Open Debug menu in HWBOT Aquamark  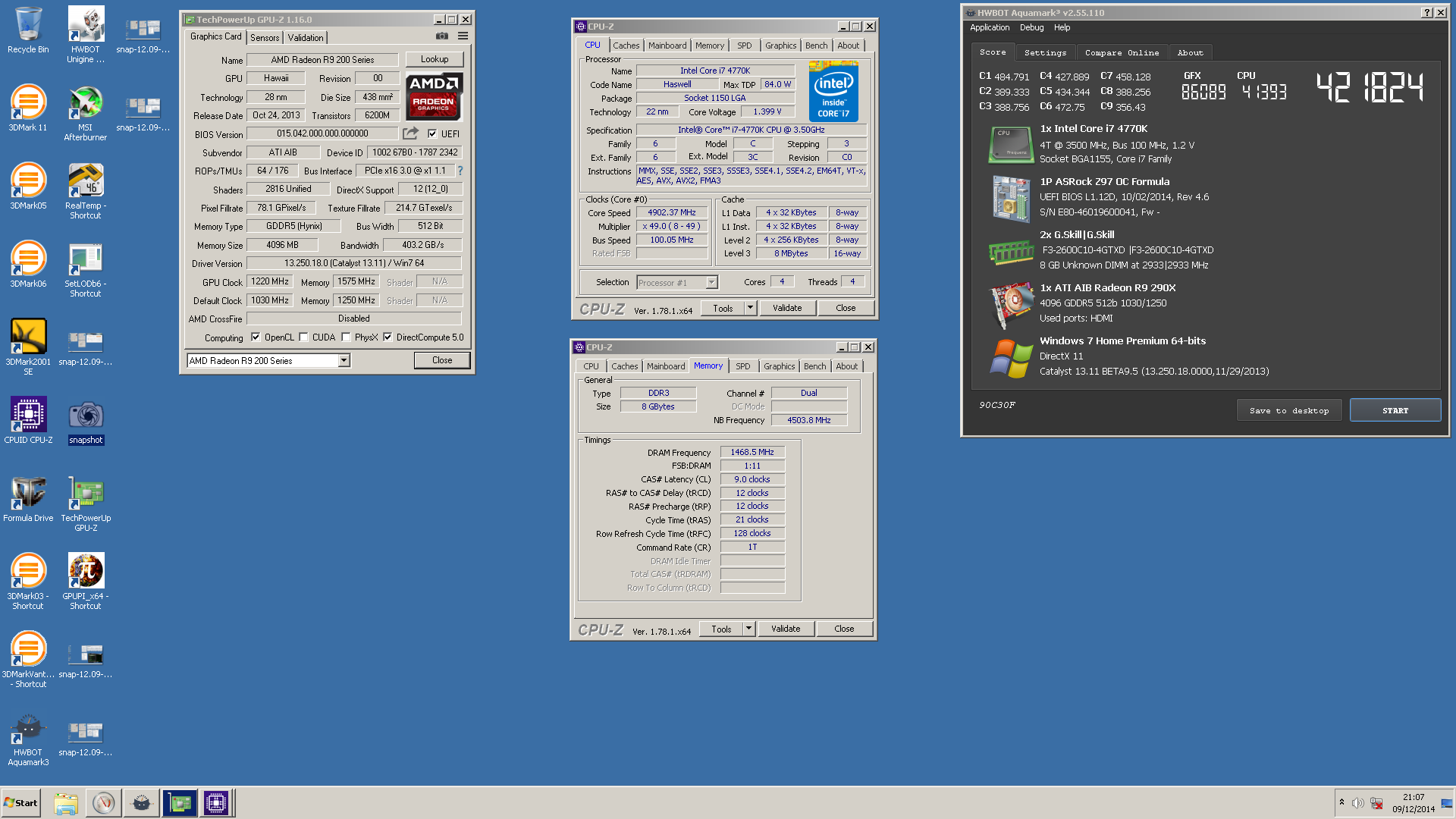[1031, 27]
